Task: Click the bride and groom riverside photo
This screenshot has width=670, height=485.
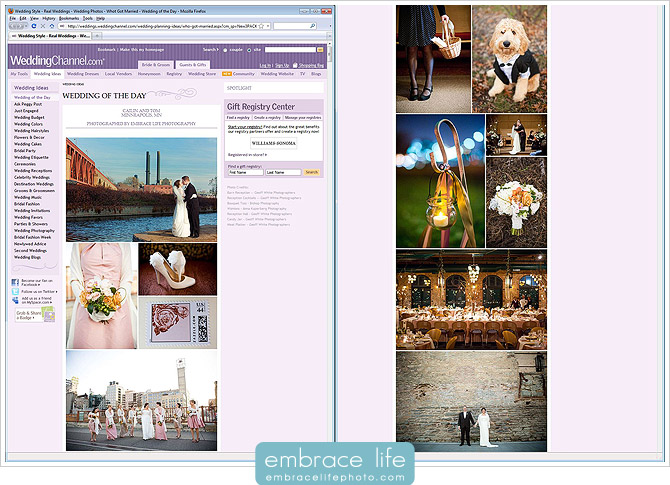Action: click(141, 190)
